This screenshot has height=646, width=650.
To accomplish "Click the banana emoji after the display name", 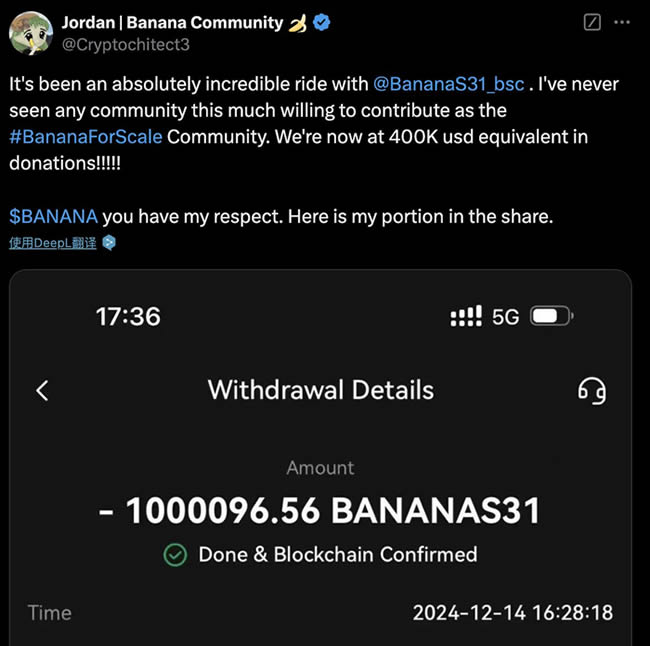I will (x=298, y=23).
